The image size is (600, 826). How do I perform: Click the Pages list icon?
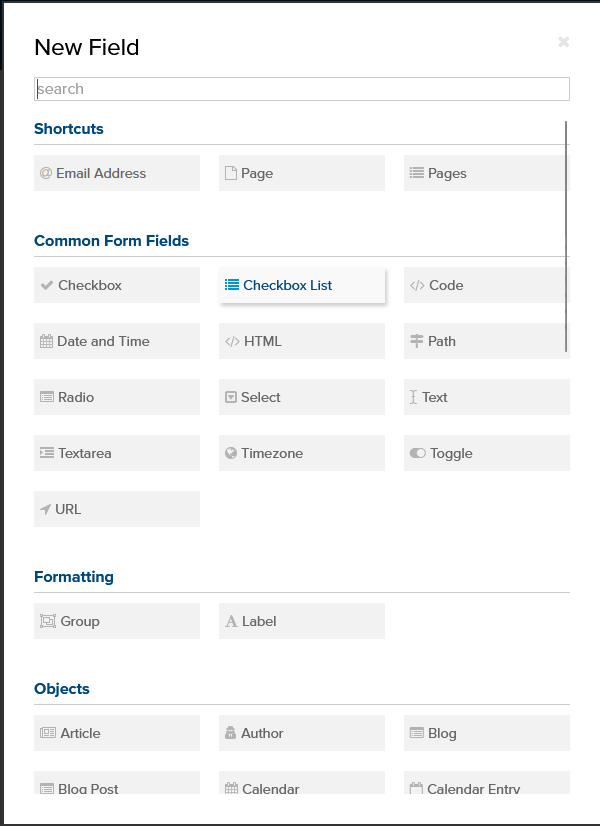click(417, 173)
